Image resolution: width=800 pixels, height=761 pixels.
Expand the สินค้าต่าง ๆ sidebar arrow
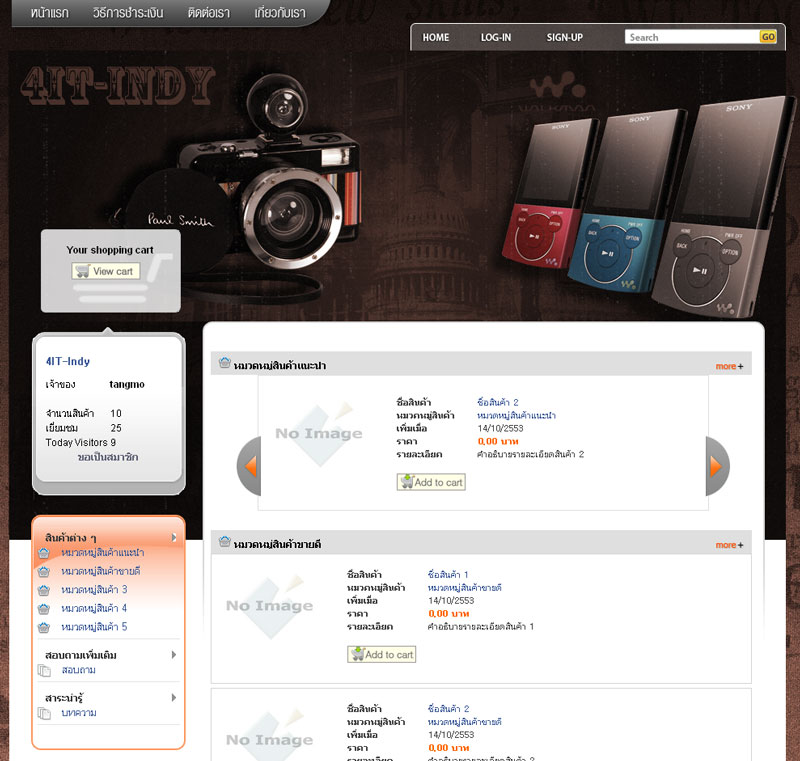tap(174, 538)
